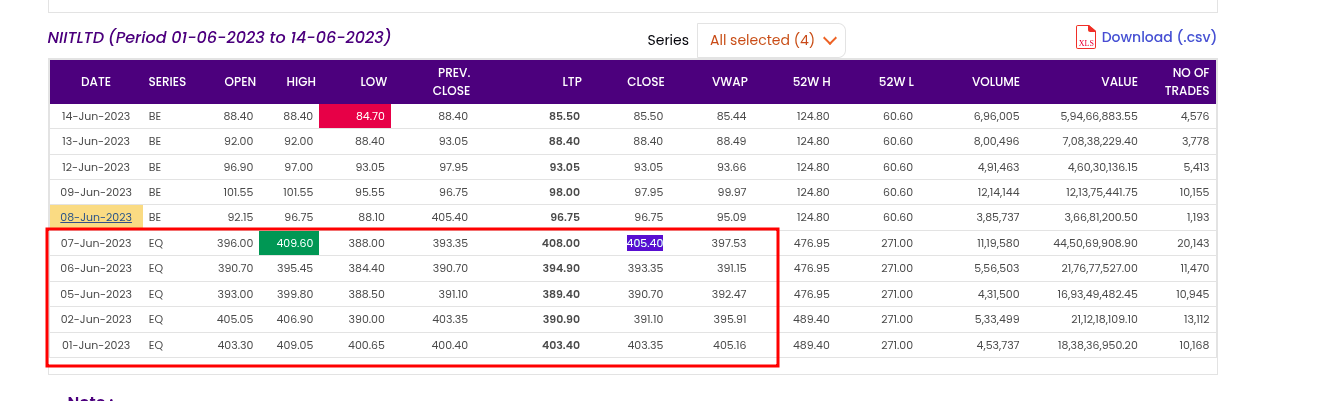
Task: Click the DATE column header
Action: click(x=96, y=82)
